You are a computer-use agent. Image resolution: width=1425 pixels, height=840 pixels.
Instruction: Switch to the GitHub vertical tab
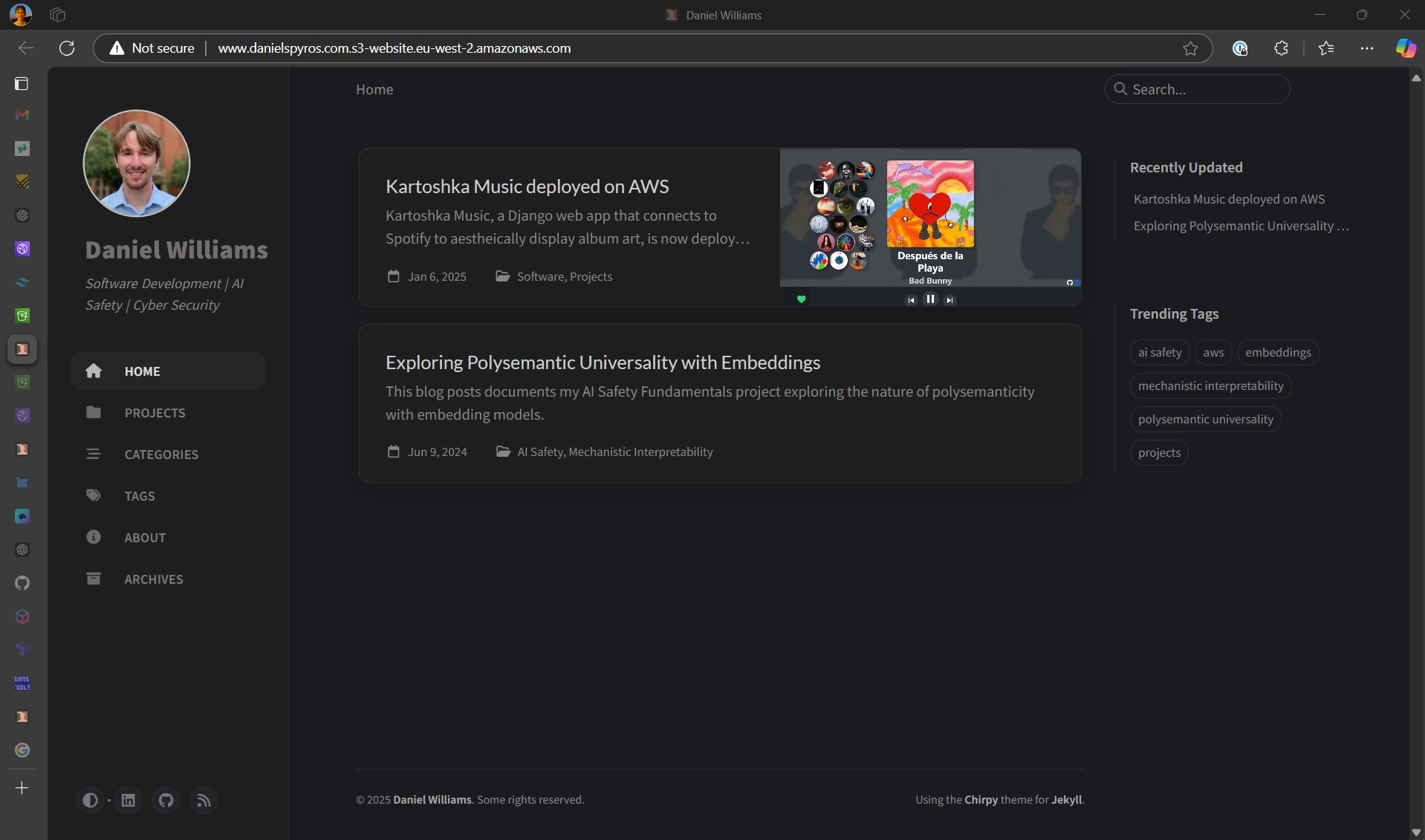click(22, 583)
